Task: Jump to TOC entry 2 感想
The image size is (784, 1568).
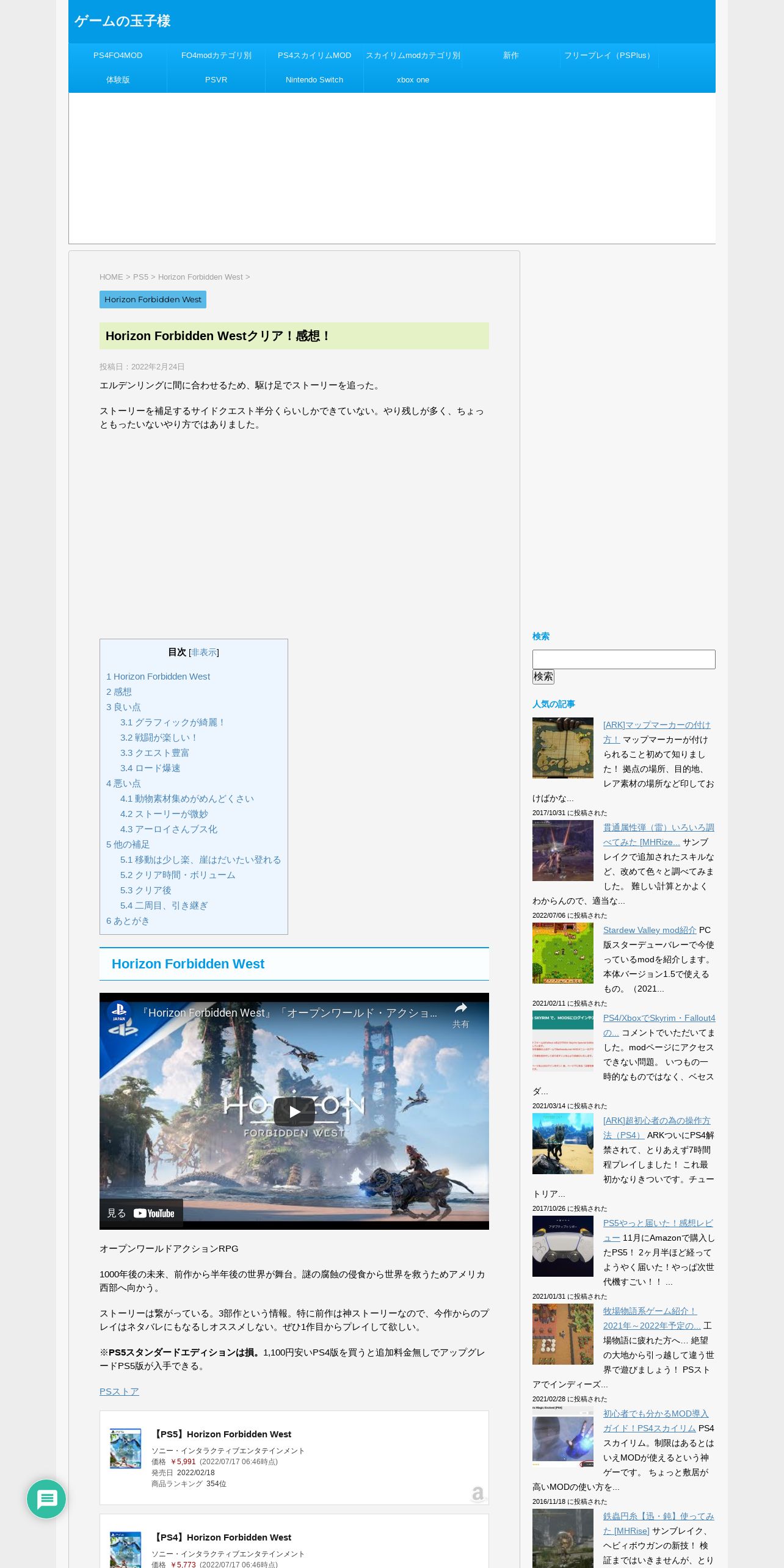Action: (119, 692)
